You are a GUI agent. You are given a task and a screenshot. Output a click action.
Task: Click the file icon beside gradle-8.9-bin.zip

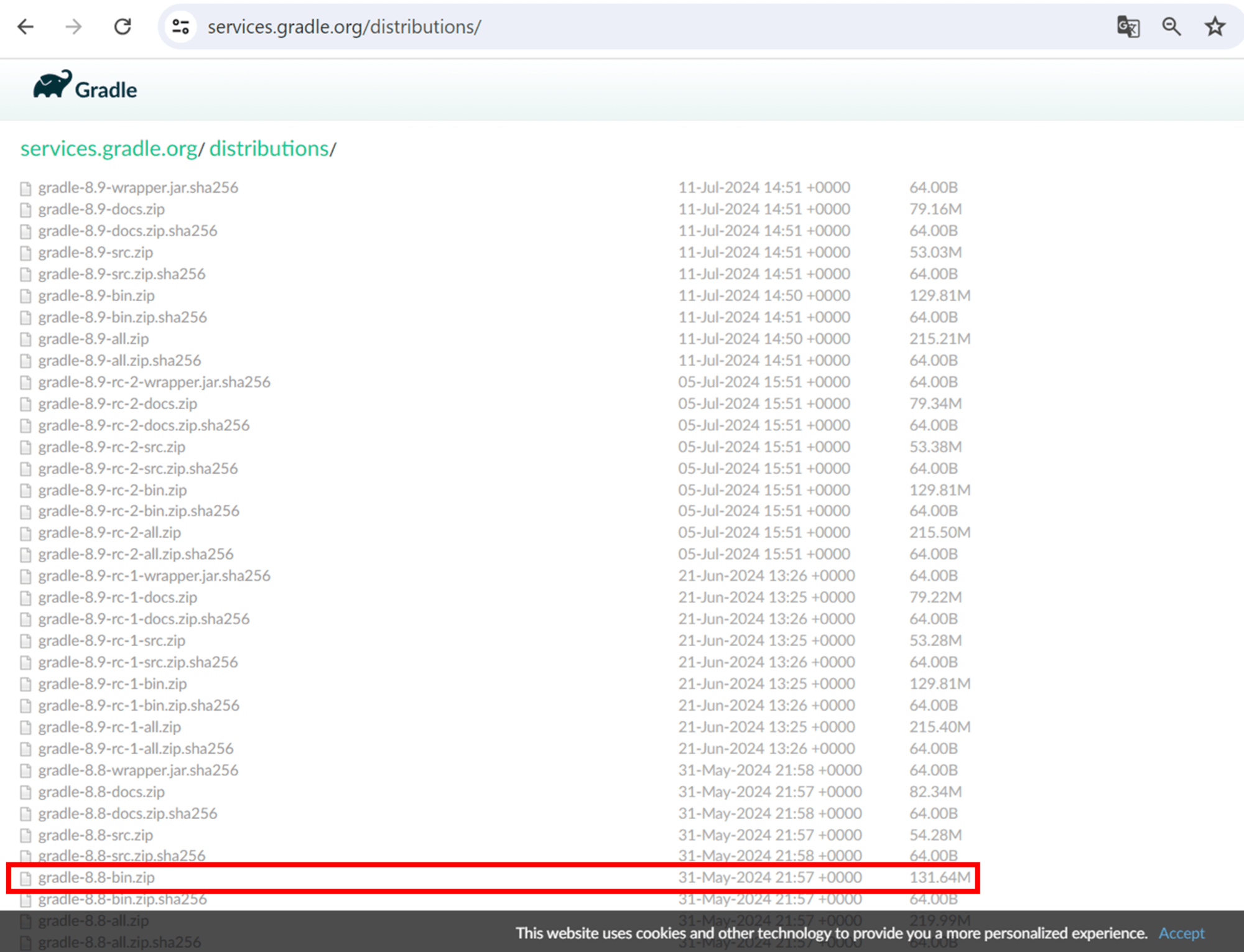(x=26, y=296)
